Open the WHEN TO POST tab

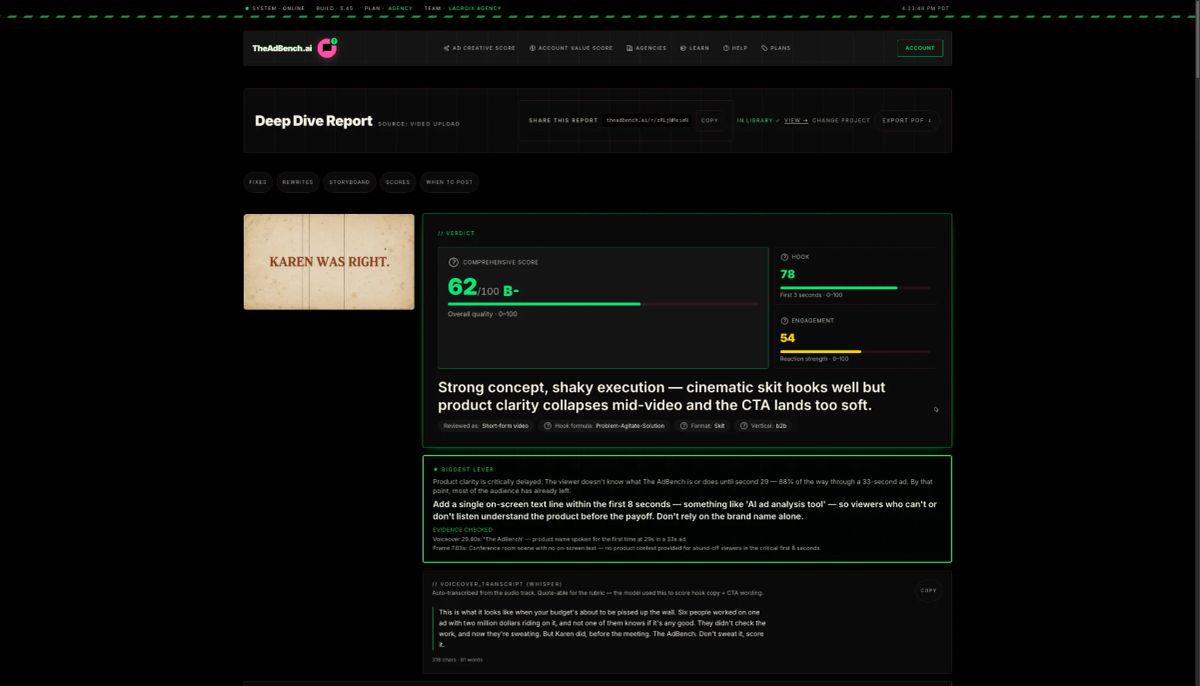click(449, 182)
